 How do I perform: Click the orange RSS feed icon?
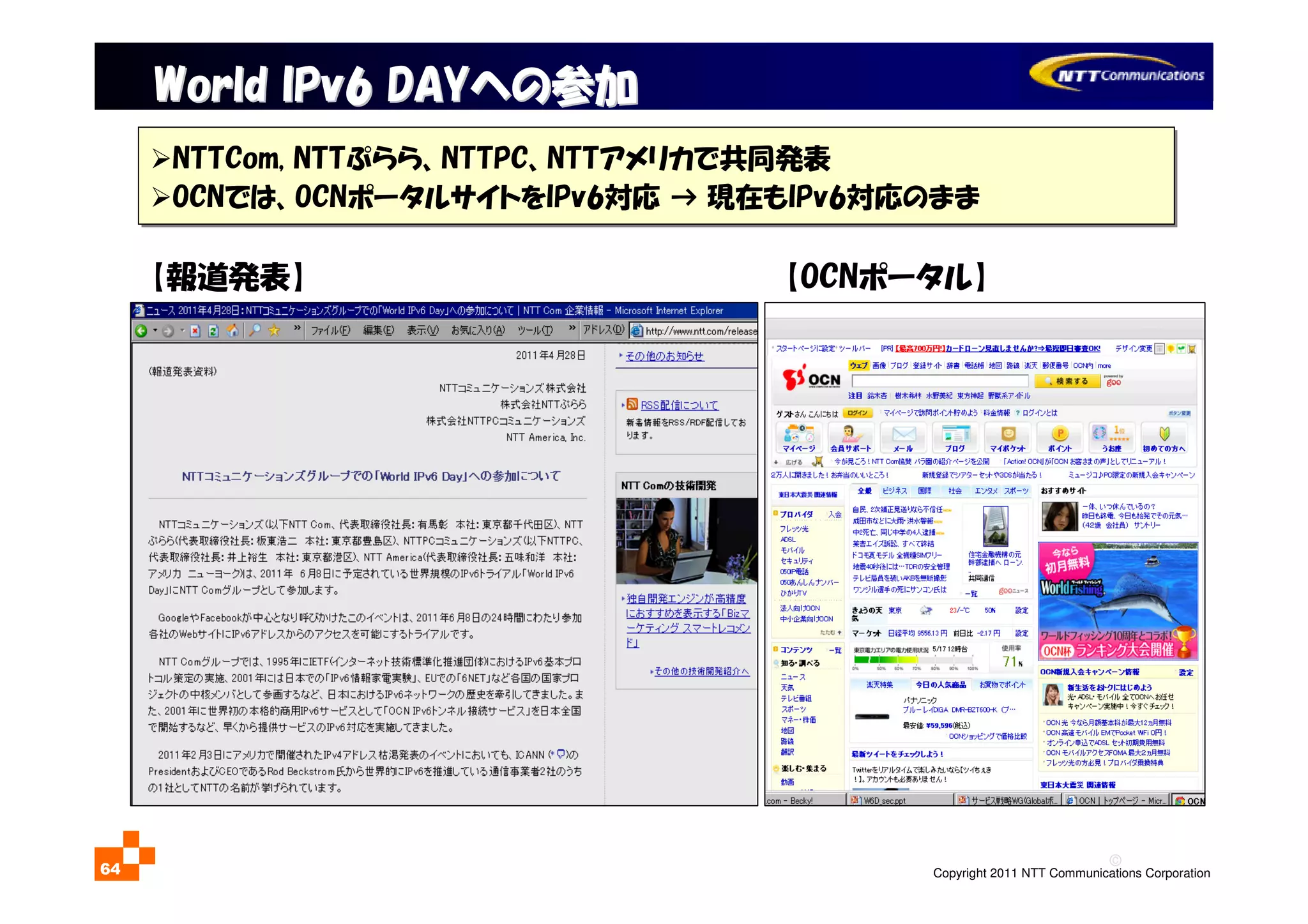(x=632, y=404)
